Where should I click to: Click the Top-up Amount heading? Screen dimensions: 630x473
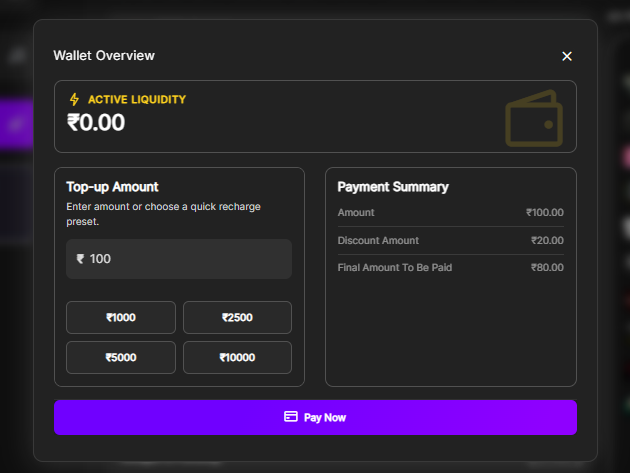(112, 187)
